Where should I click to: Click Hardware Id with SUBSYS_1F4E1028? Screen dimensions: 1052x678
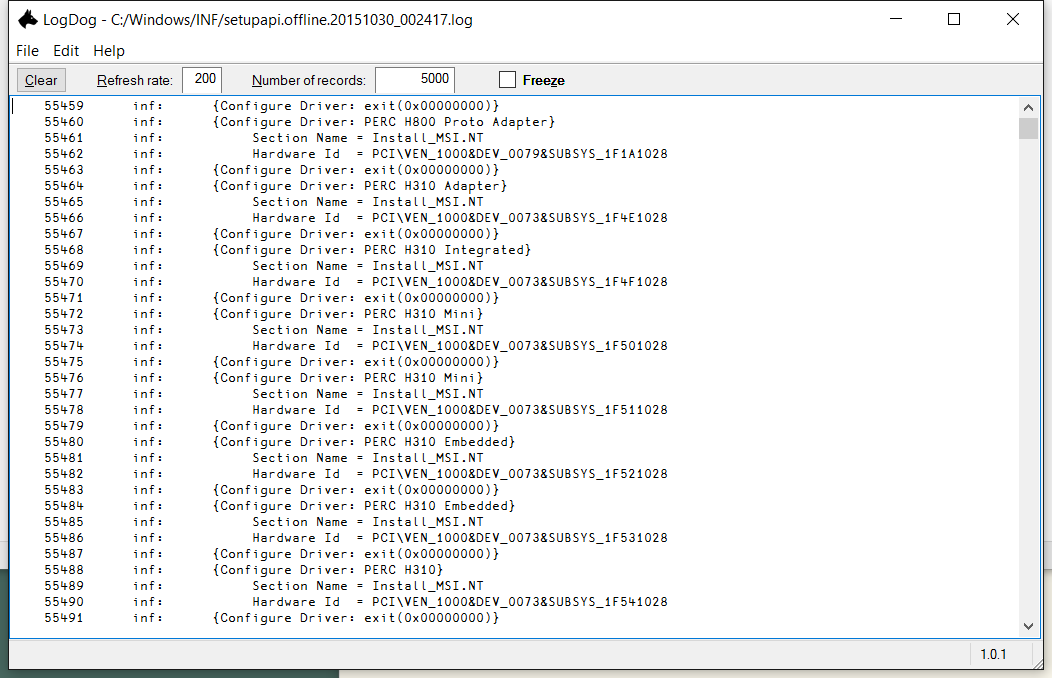(460, 218)
